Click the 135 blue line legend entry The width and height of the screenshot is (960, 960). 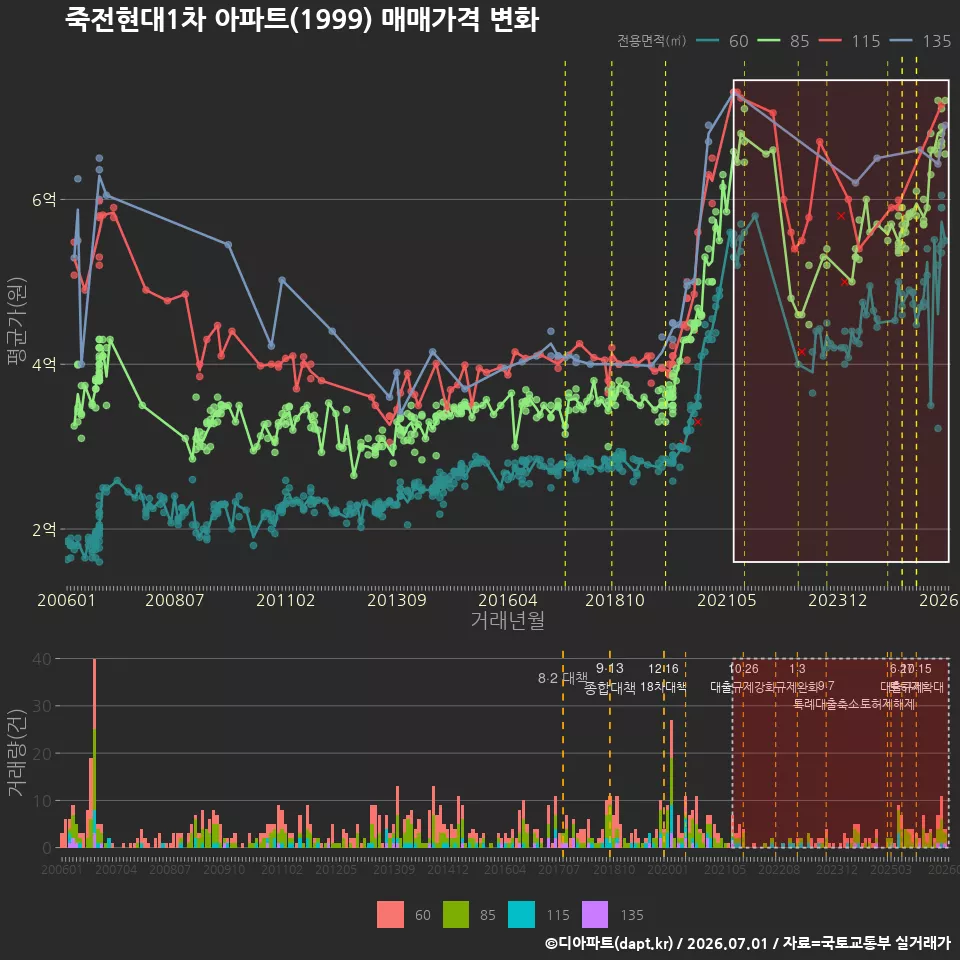(x=920, y=41)
